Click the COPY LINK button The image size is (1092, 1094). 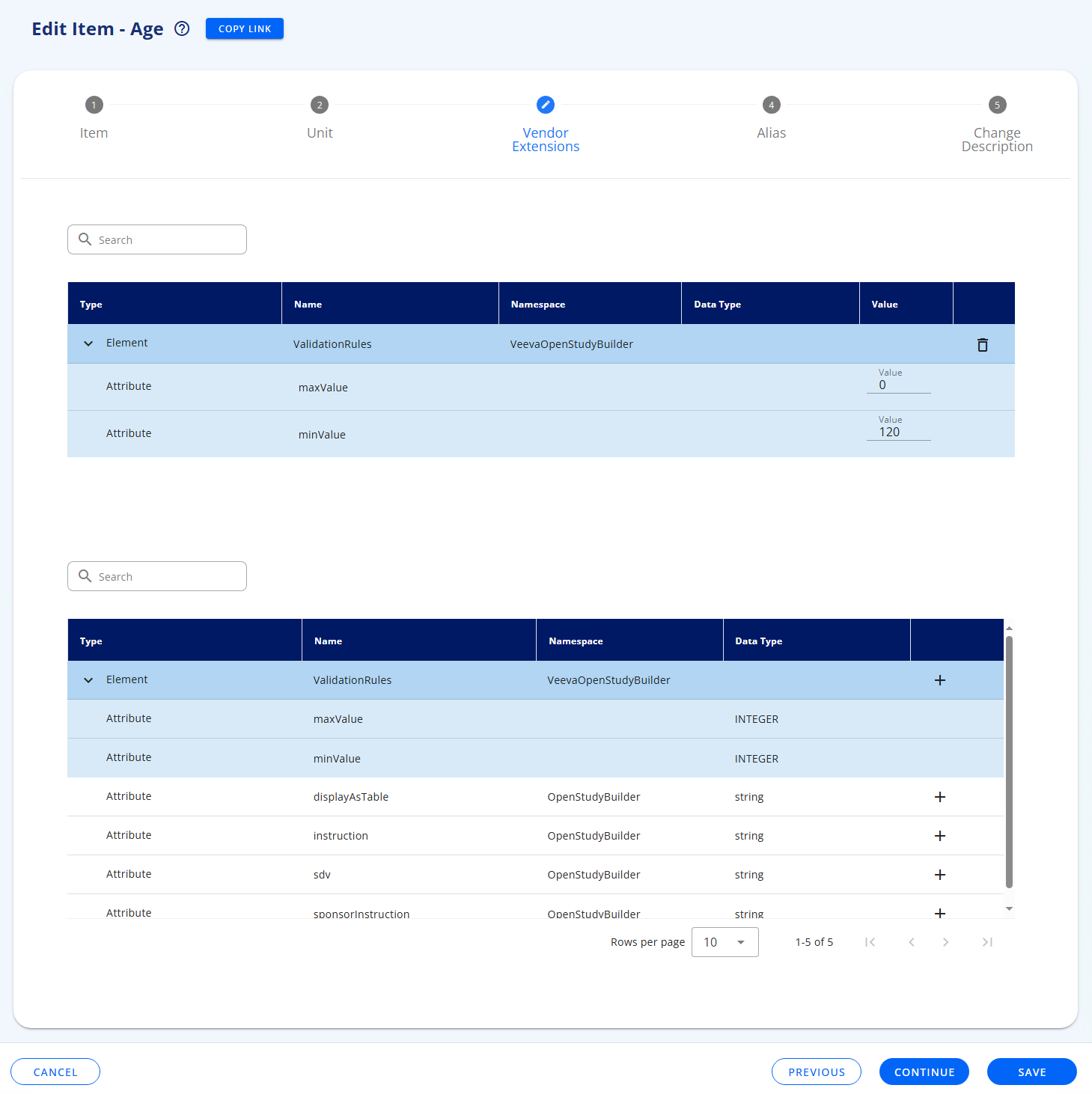point(244,28)
